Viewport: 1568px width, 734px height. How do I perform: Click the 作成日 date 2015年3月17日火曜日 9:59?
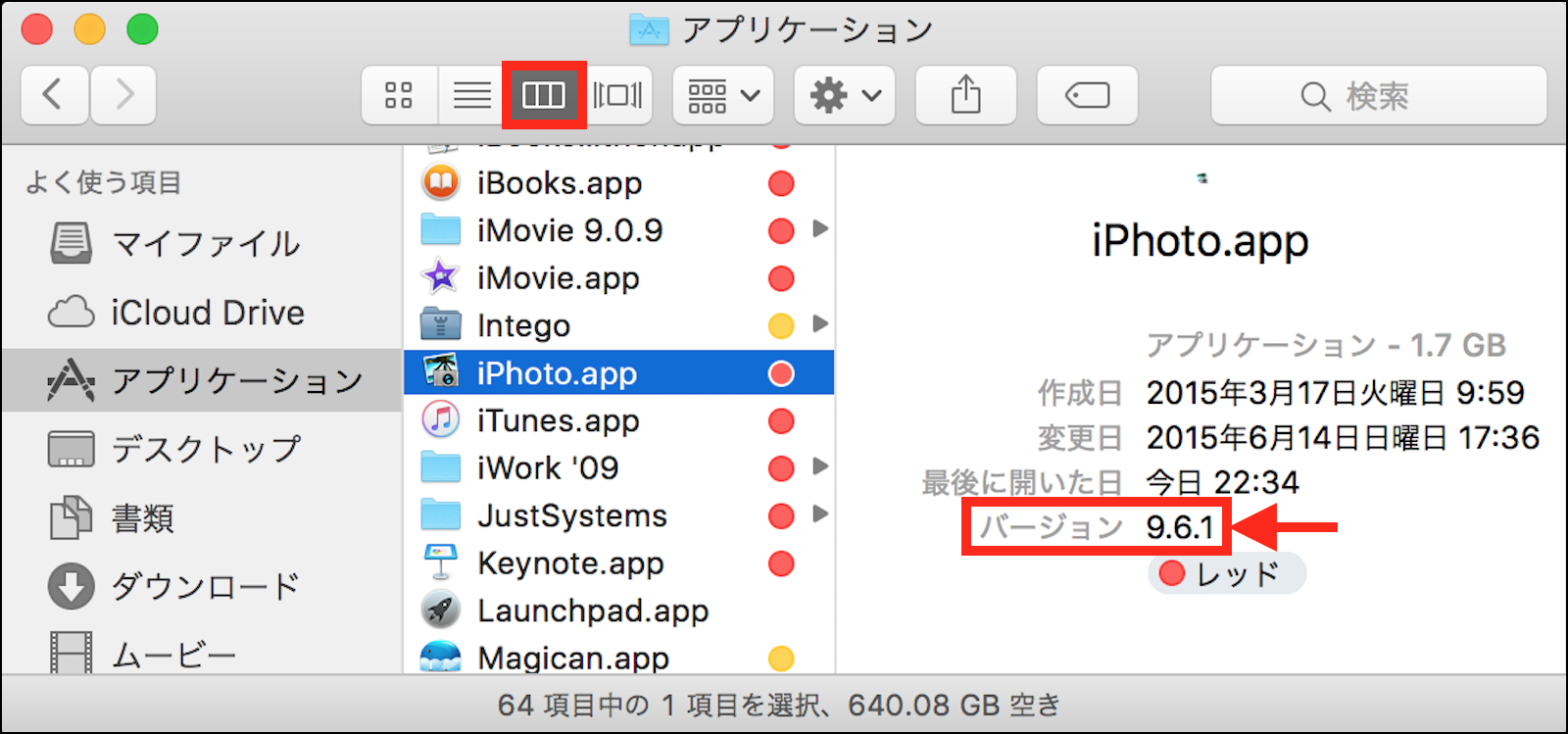1335,393
